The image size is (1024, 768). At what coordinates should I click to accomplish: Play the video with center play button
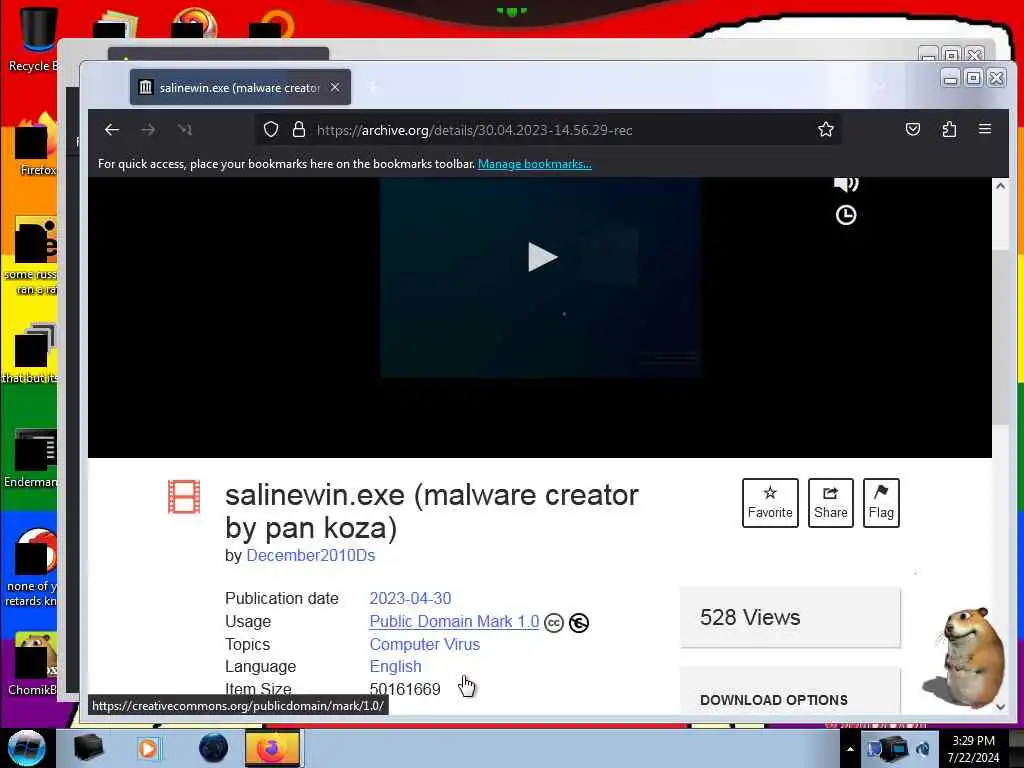(542, 257)
